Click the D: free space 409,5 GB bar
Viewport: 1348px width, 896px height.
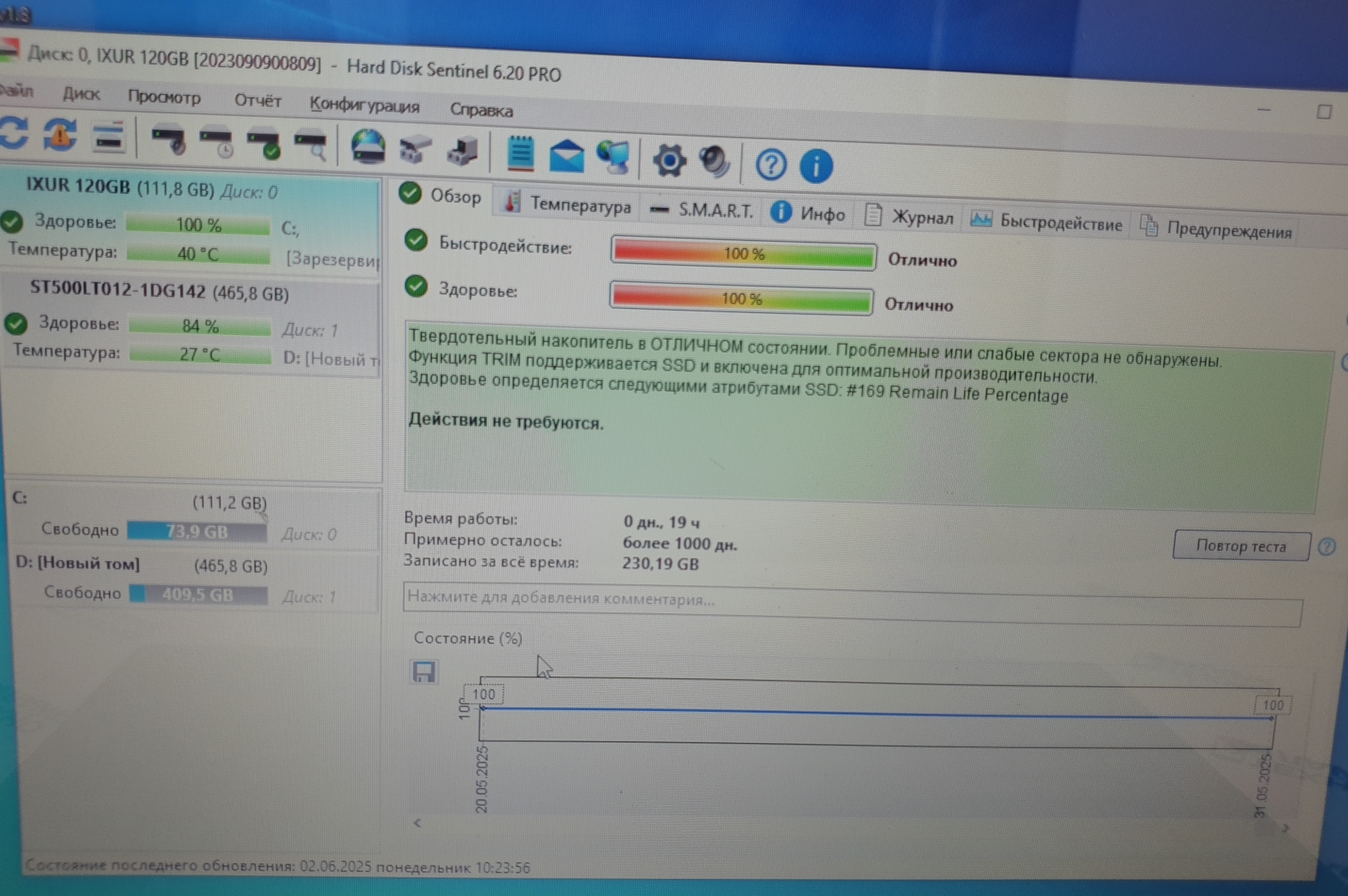point(198,594)
